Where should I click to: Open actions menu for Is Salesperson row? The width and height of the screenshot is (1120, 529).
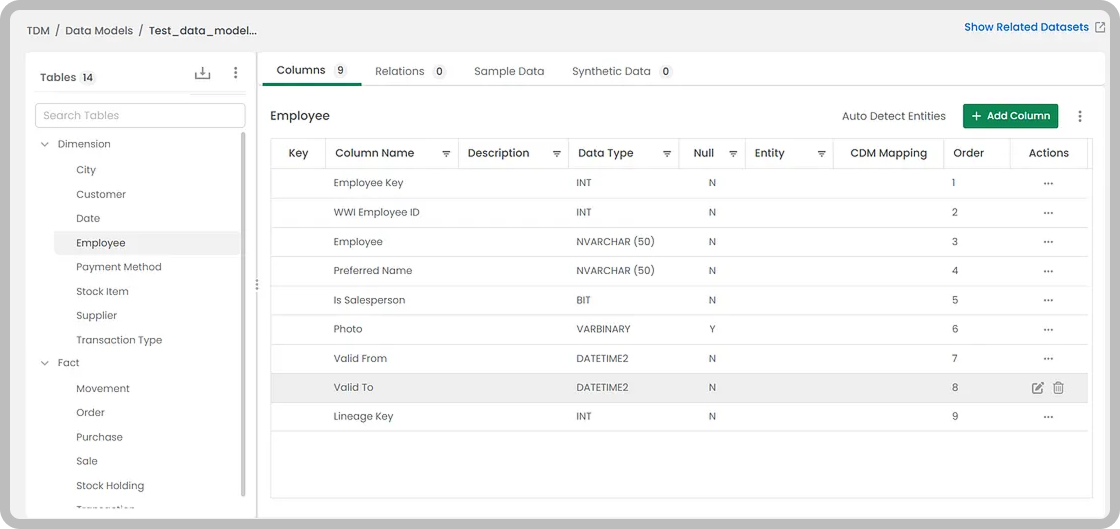(1048, 301)
